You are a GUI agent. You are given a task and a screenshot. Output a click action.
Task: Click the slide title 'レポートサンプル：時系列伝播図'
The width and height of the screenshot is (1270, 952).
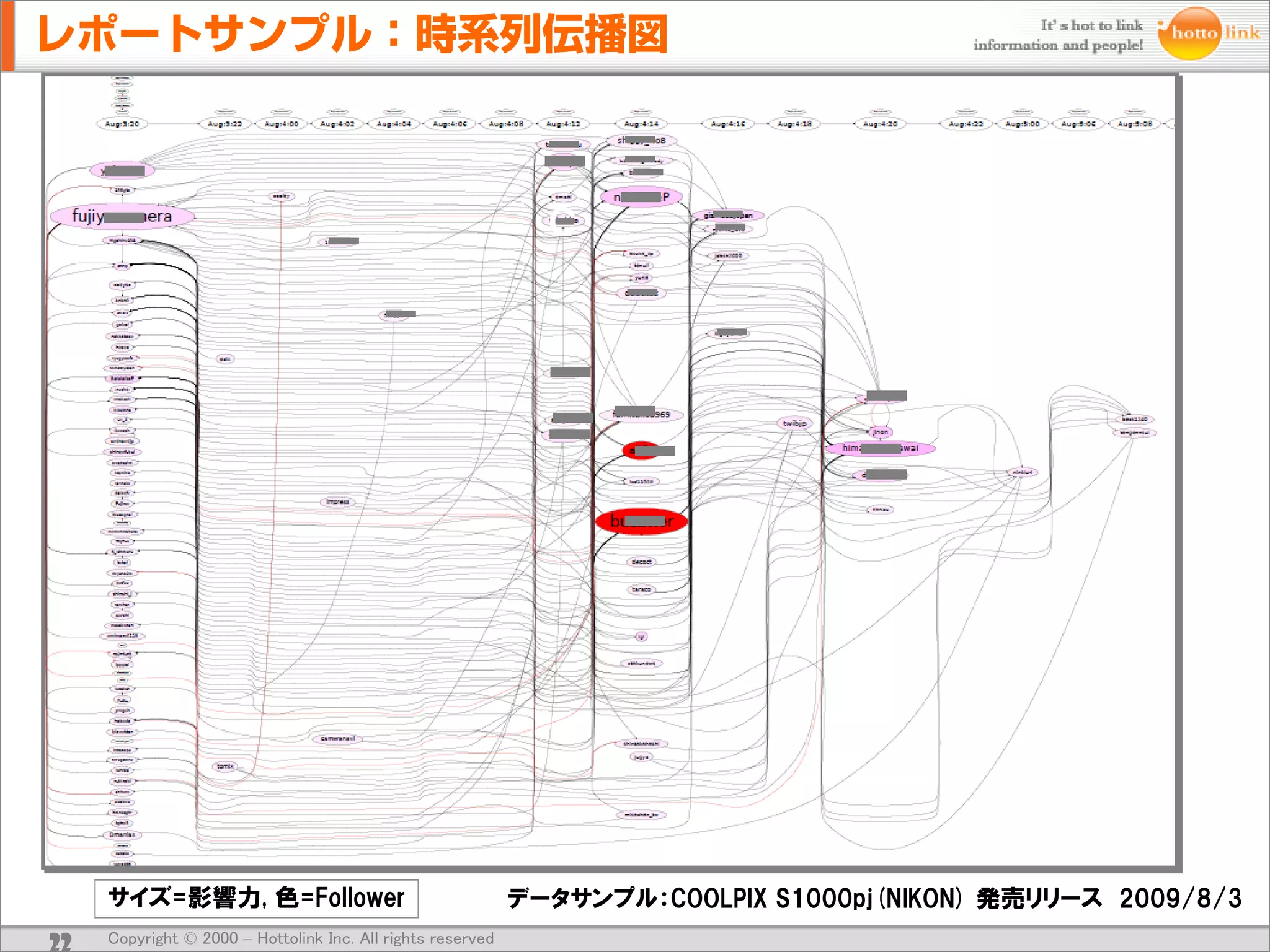pos(352,34)
